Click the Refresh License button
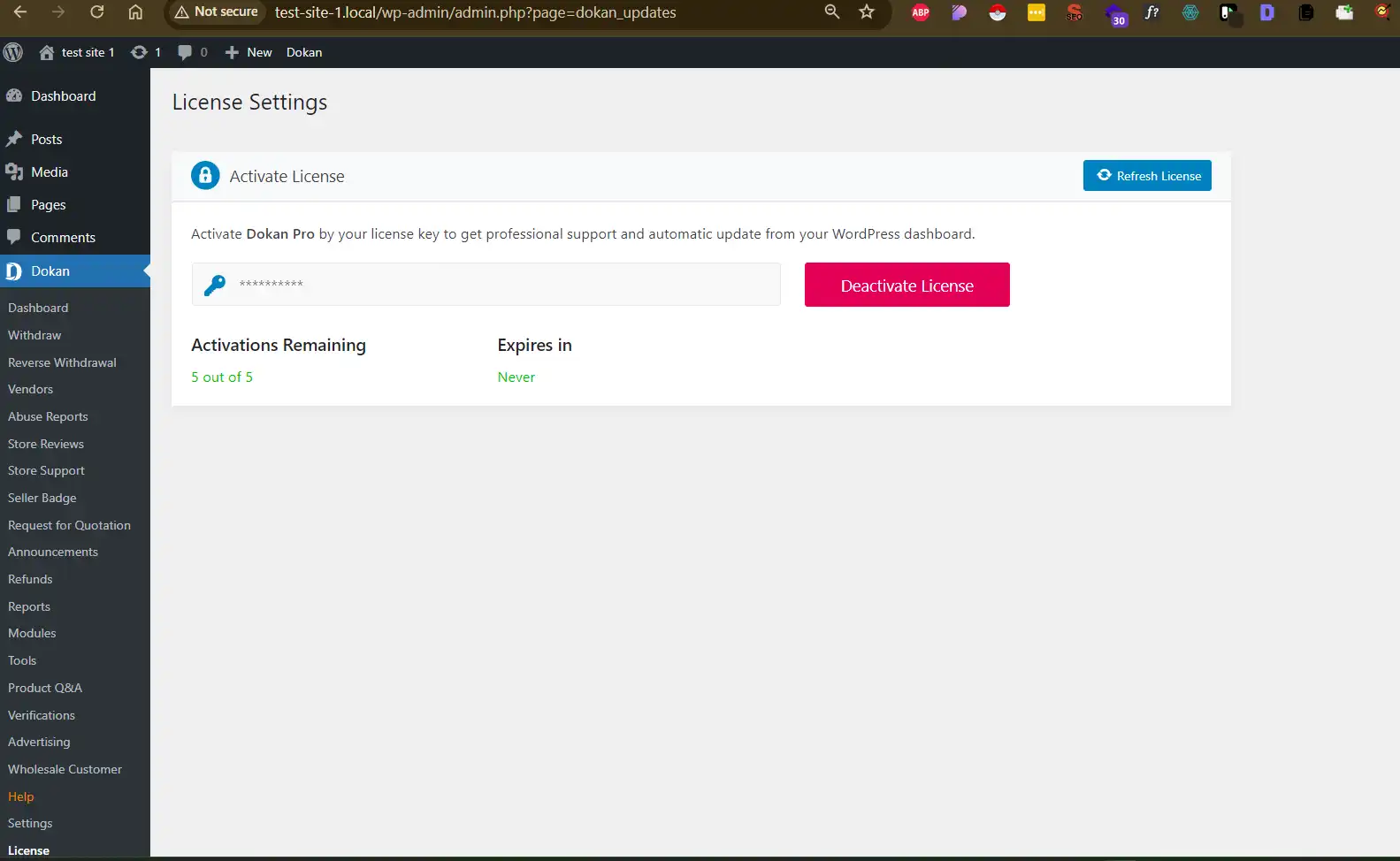The width and height of the screenshot is (1400, 861). coord(1147,175)
